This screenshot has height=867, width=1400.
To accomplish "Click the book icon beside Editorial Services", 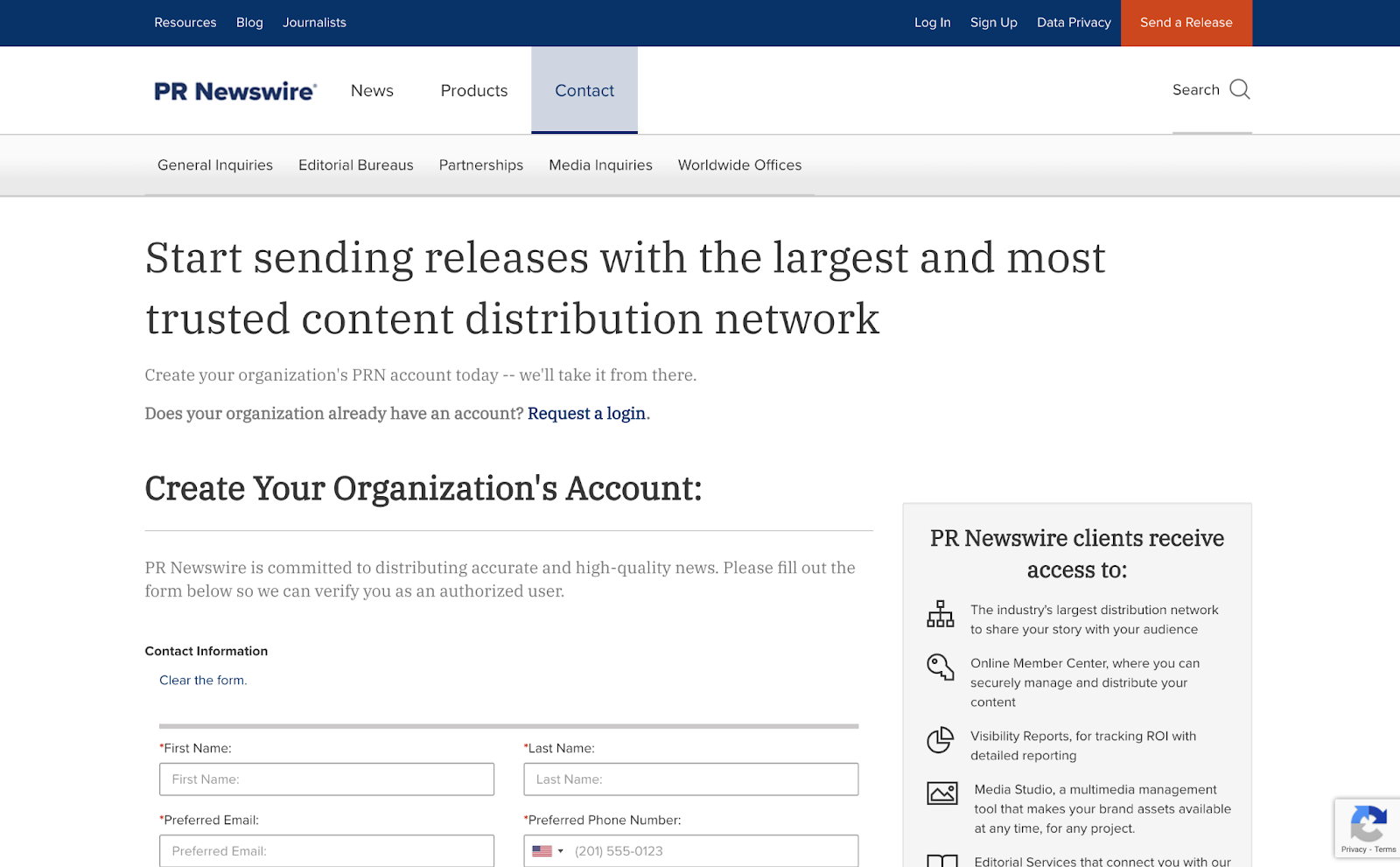I will pyautogui.click(x=941, y=860).
